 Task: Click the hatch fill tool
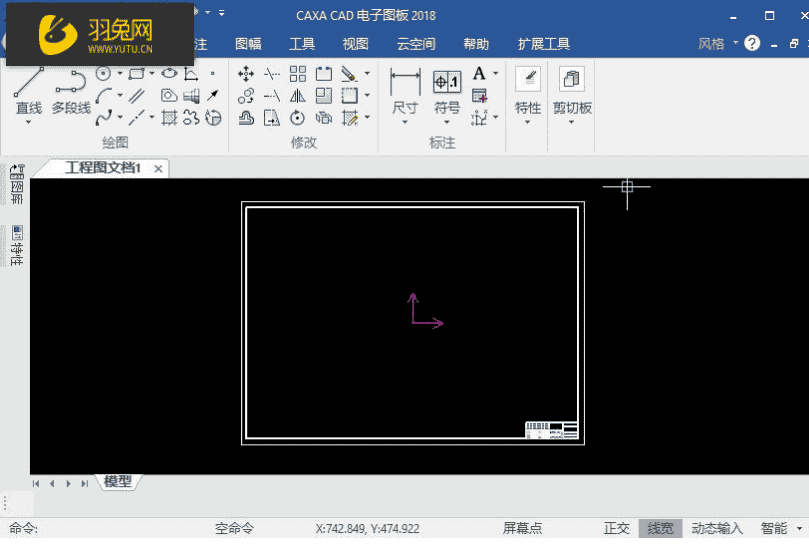coord(169,118)
